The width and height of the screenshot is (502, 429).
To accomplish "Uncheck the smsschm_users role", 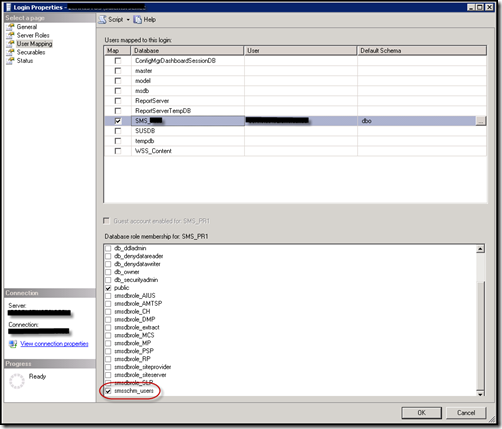I will [108, 391].
